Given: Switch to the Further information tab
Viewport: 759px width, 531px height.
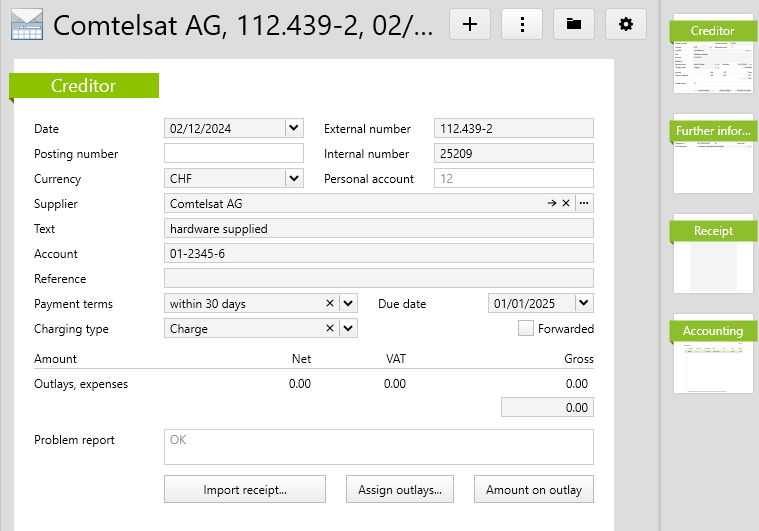Looking at the screenshot, I should coord(713,131).
